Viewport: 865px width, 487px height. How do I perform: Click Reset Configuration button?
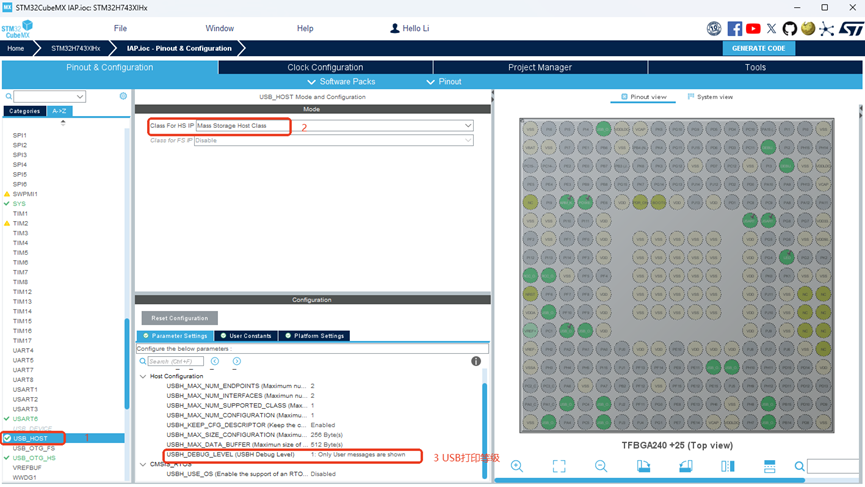(180, 318)
